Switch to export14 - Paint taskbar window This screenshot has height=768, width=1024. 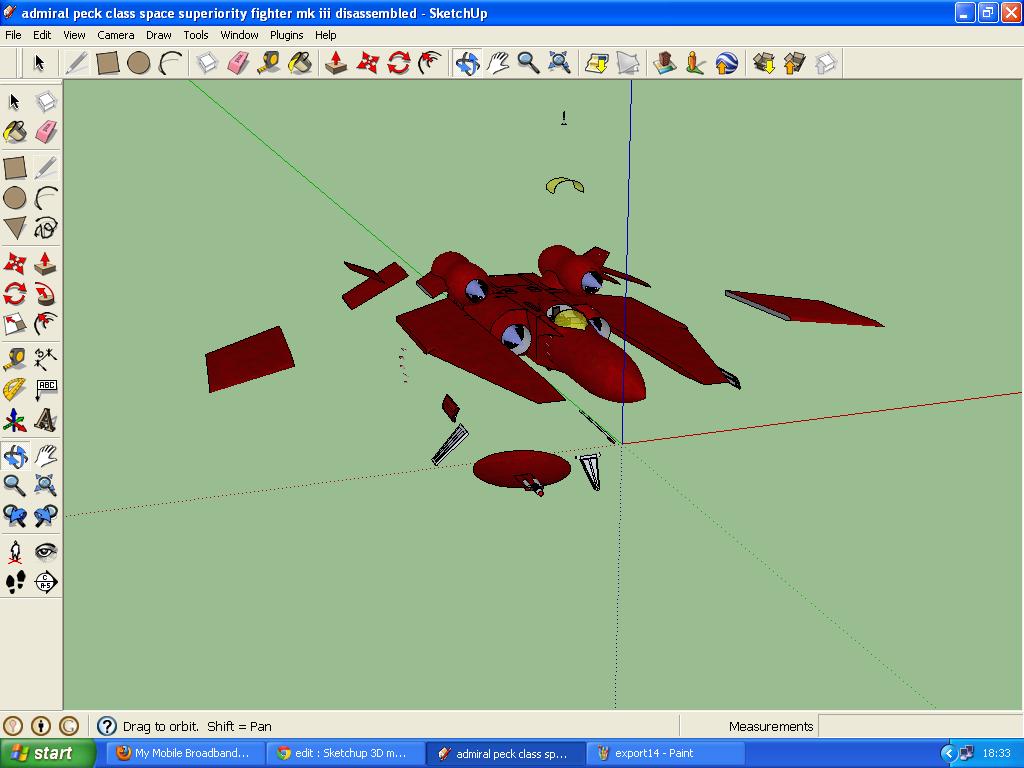[x=665, y=753]
